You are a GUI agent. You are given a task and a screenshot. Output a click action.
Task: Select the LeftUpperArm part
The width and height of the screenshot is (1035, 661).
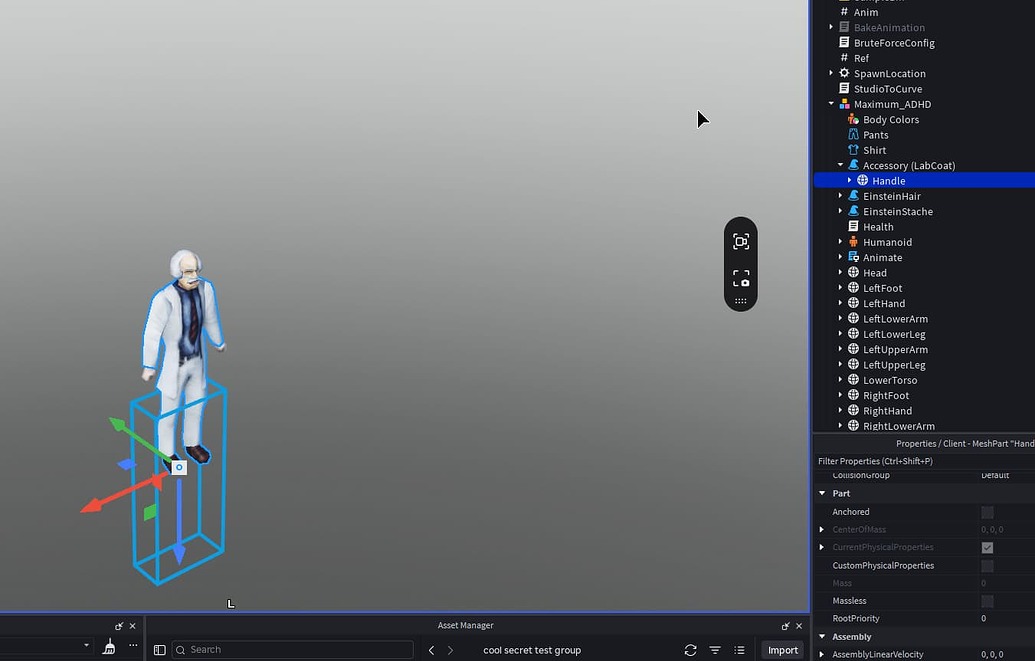895,349
